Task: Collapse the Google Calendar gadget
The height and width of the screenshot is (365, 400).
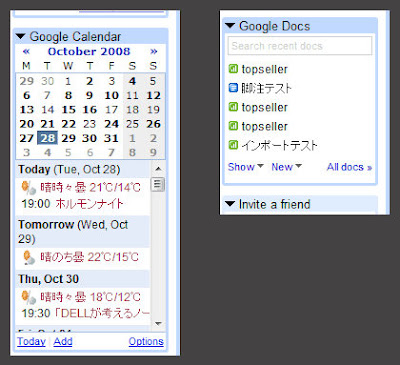Action: coord(21,37)
